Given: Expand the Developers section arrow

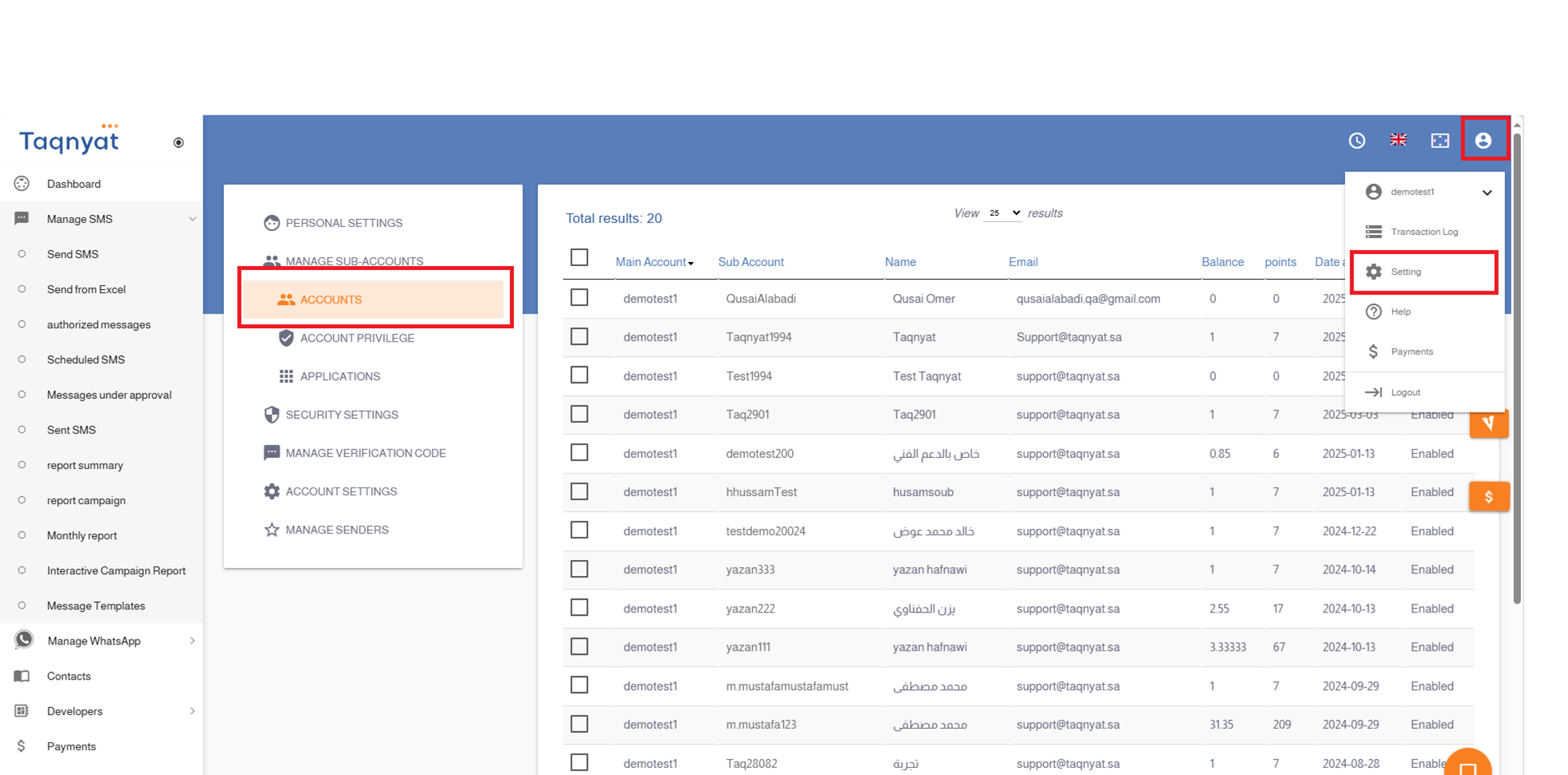Looking at the screenshot, I should pos(192,710).
